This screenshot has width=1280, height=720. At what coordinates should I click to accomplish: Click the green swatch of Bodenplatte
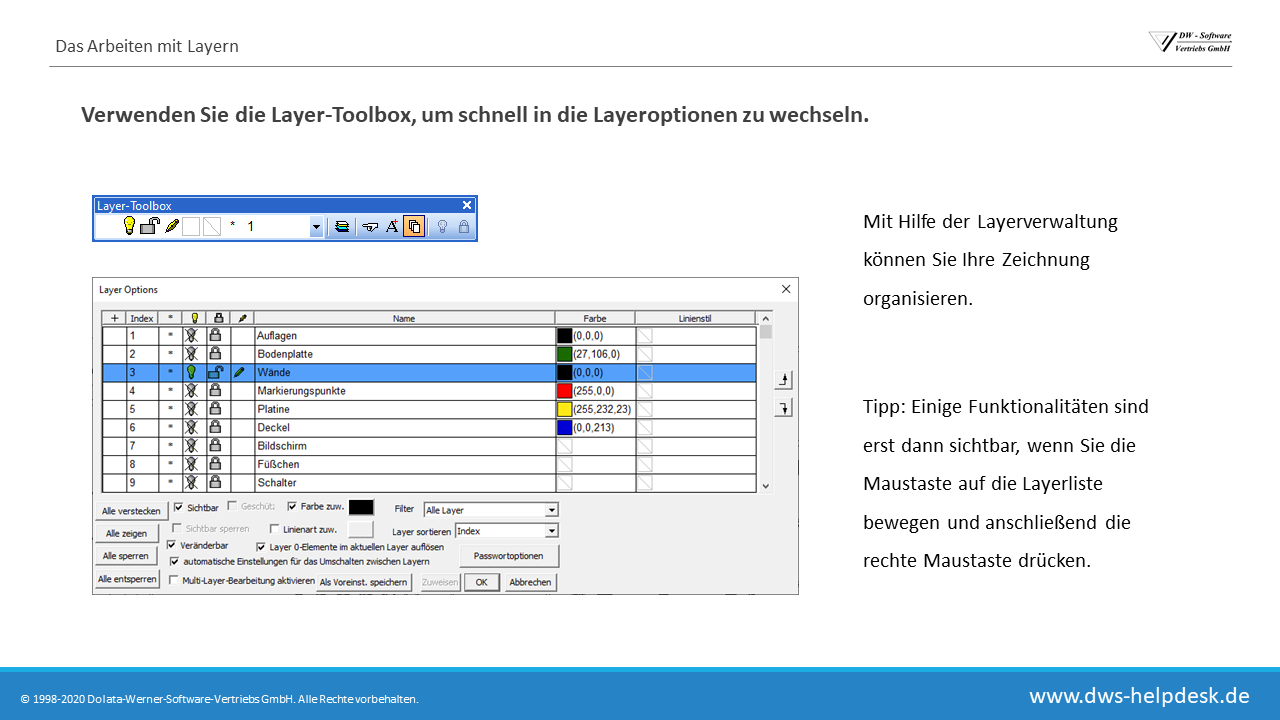[565, 354]
